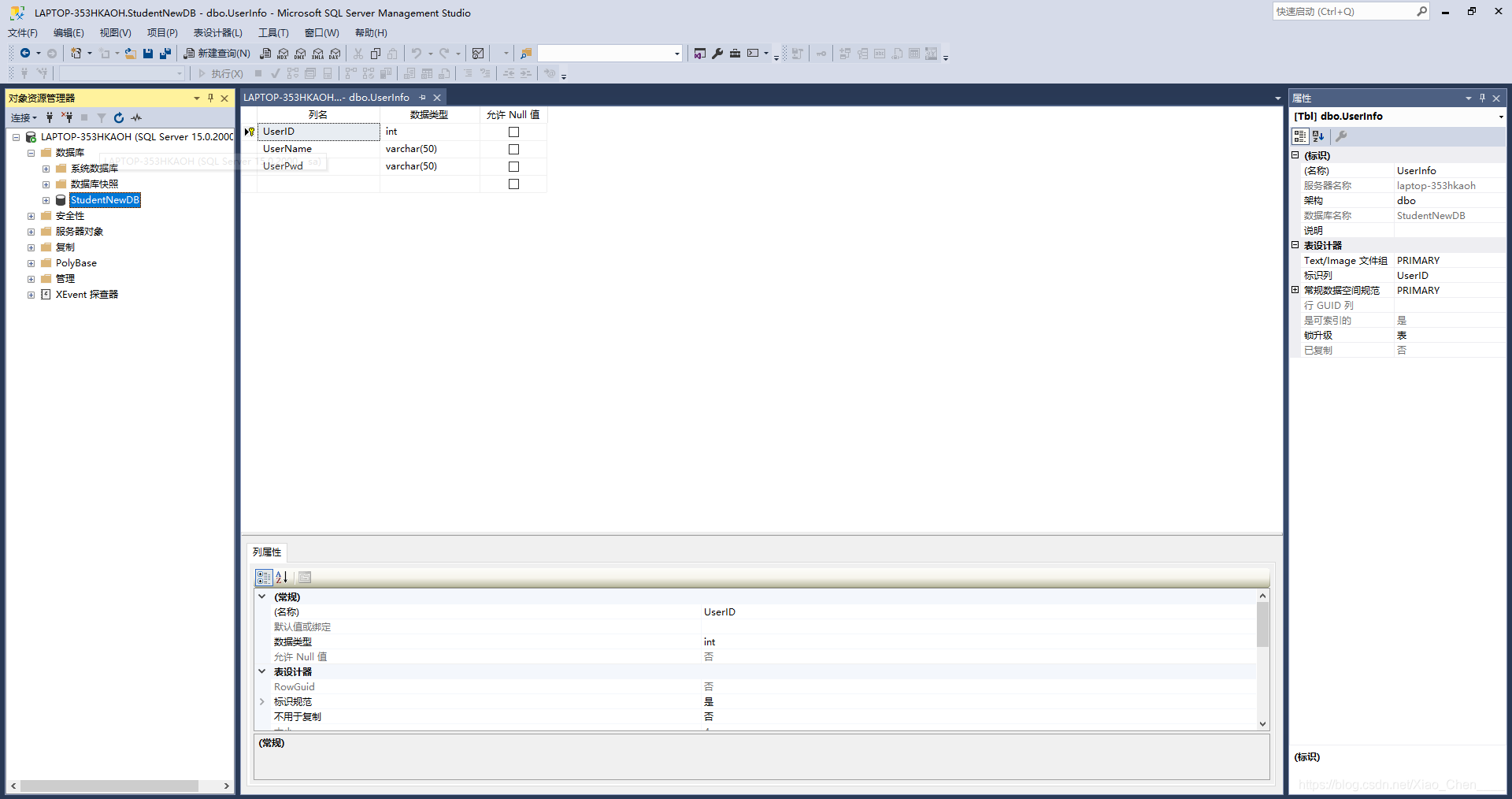Image resolution: width=1512 pixels, height=799 pixels.
Task: Click the 数据类型 column header
Action: click(x=429, y=115)
